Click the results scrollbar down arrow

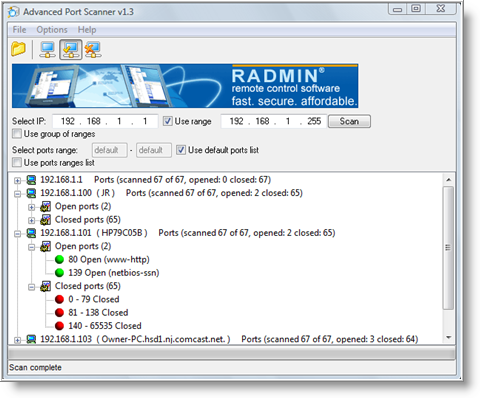[448, 338]
